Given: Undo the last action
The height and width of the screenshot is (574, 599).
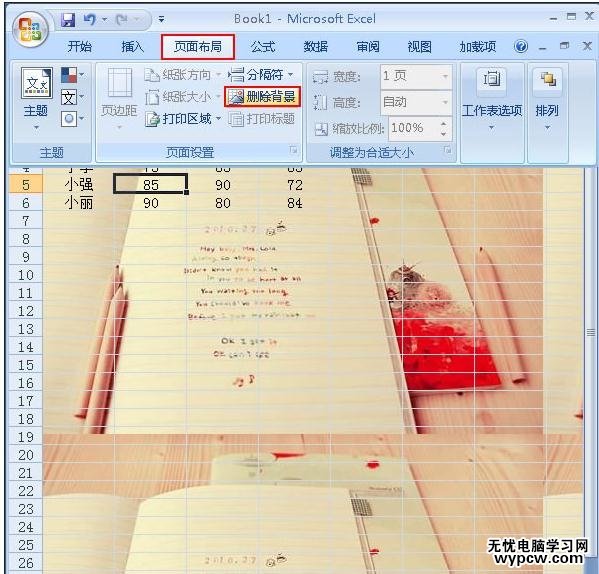Looking at the screenshot, I should click(x=90, y=19).
